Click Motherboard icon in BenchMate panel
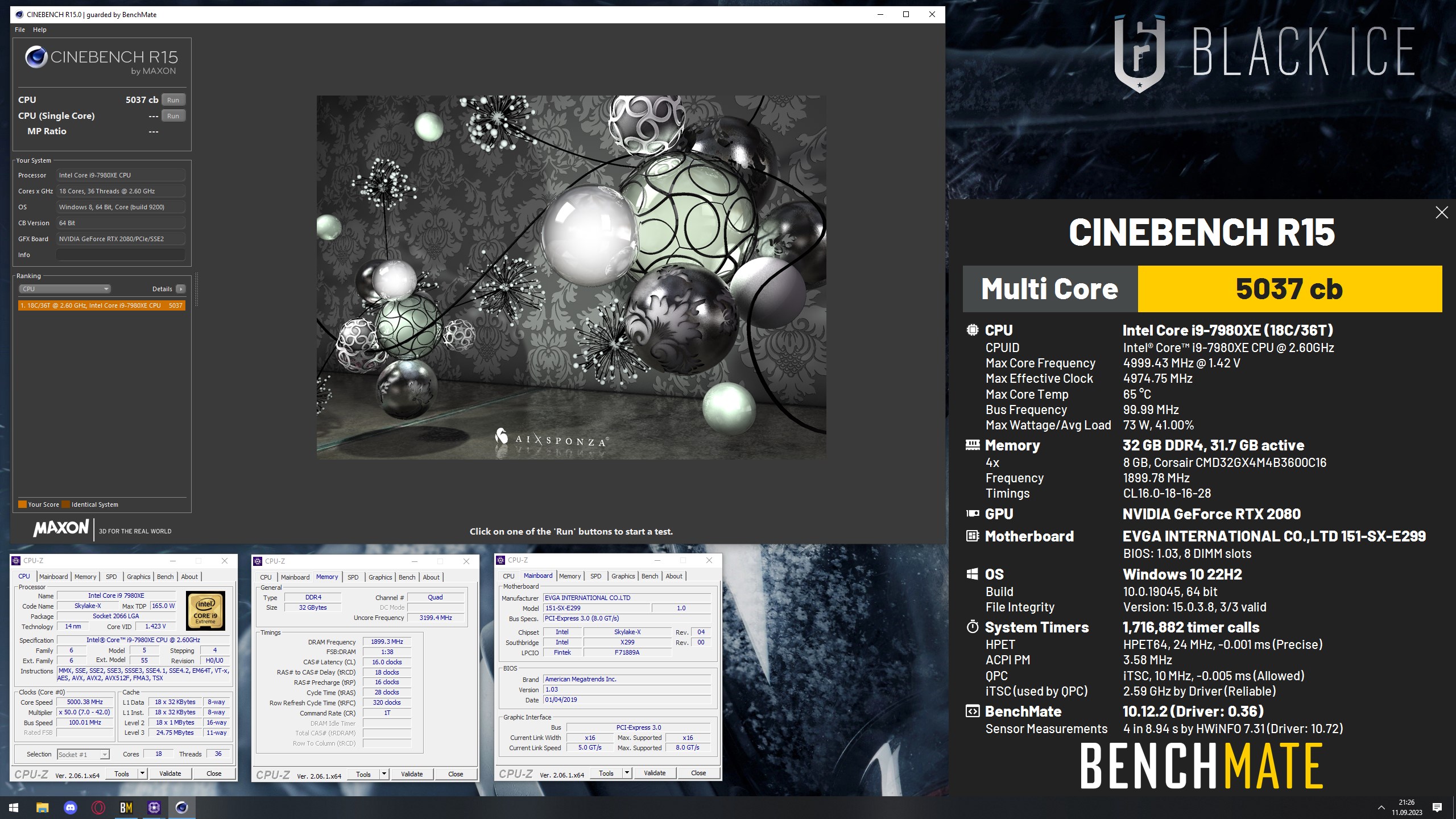 tap(973, 536)
